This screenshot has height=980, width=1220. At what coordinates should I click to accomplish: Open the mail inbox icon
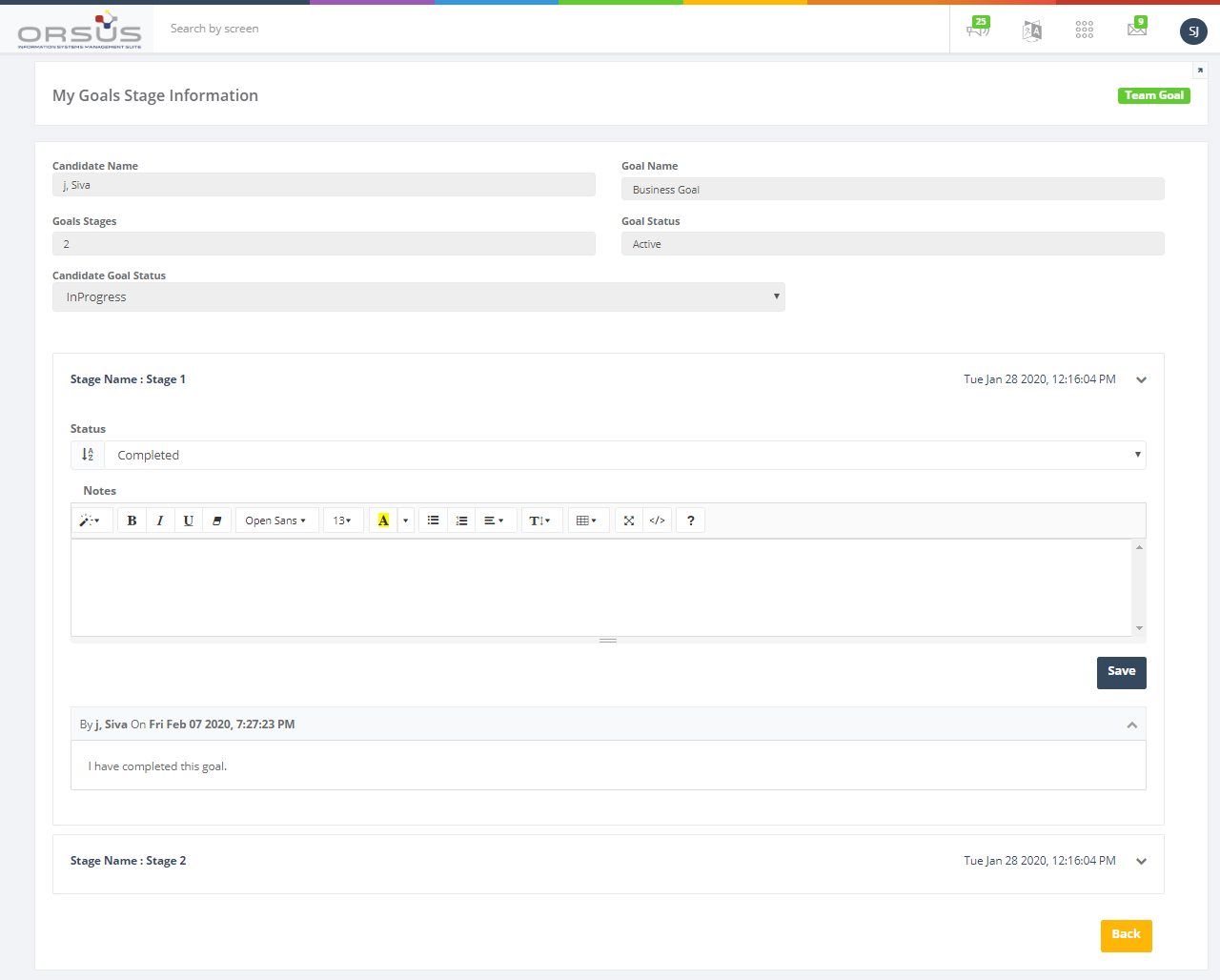tap(1136, 30)
